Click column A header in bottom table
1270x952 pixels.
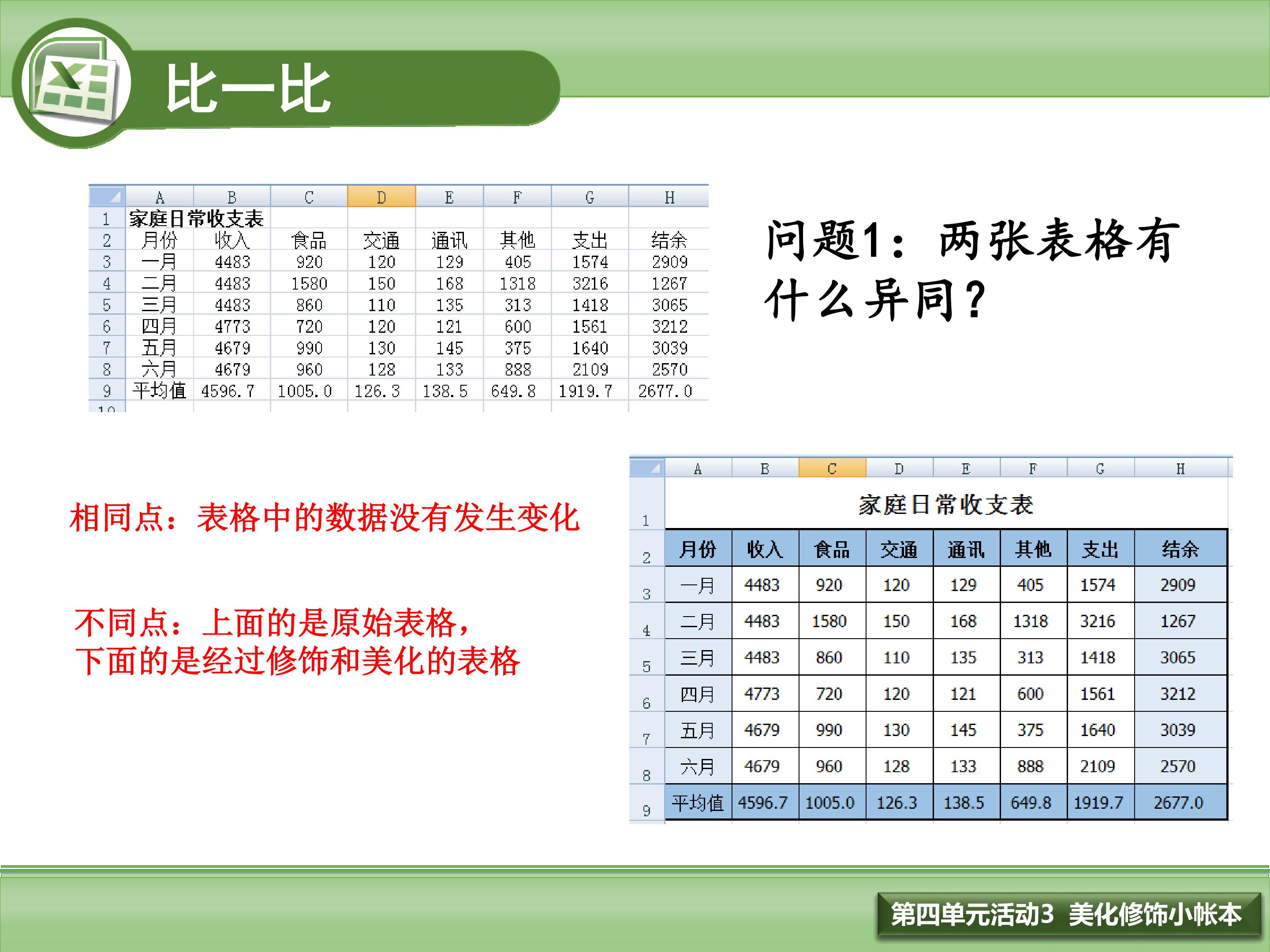click(698, 468)
